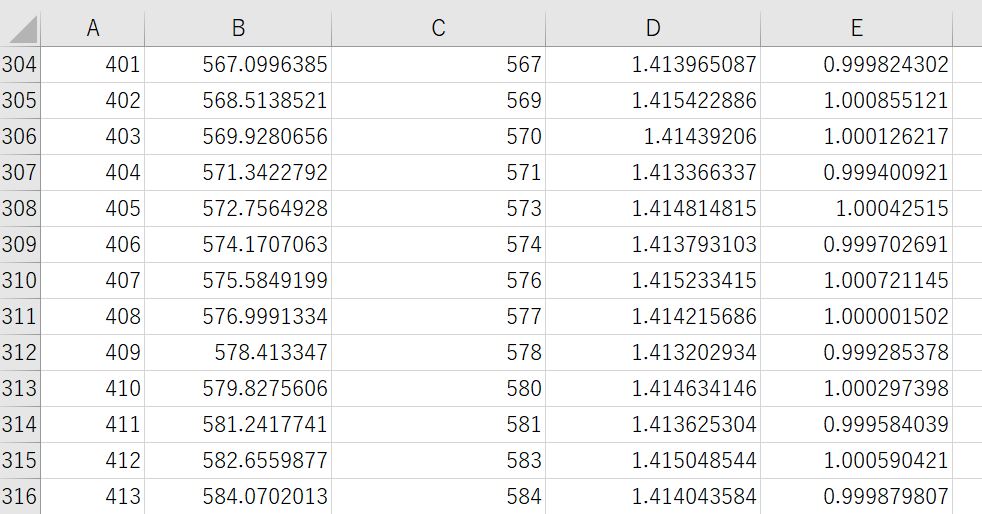Viewport: 982px width, 514px height.
Task: Click cell containing 567.0996385
Action: (x=238, y=64)
